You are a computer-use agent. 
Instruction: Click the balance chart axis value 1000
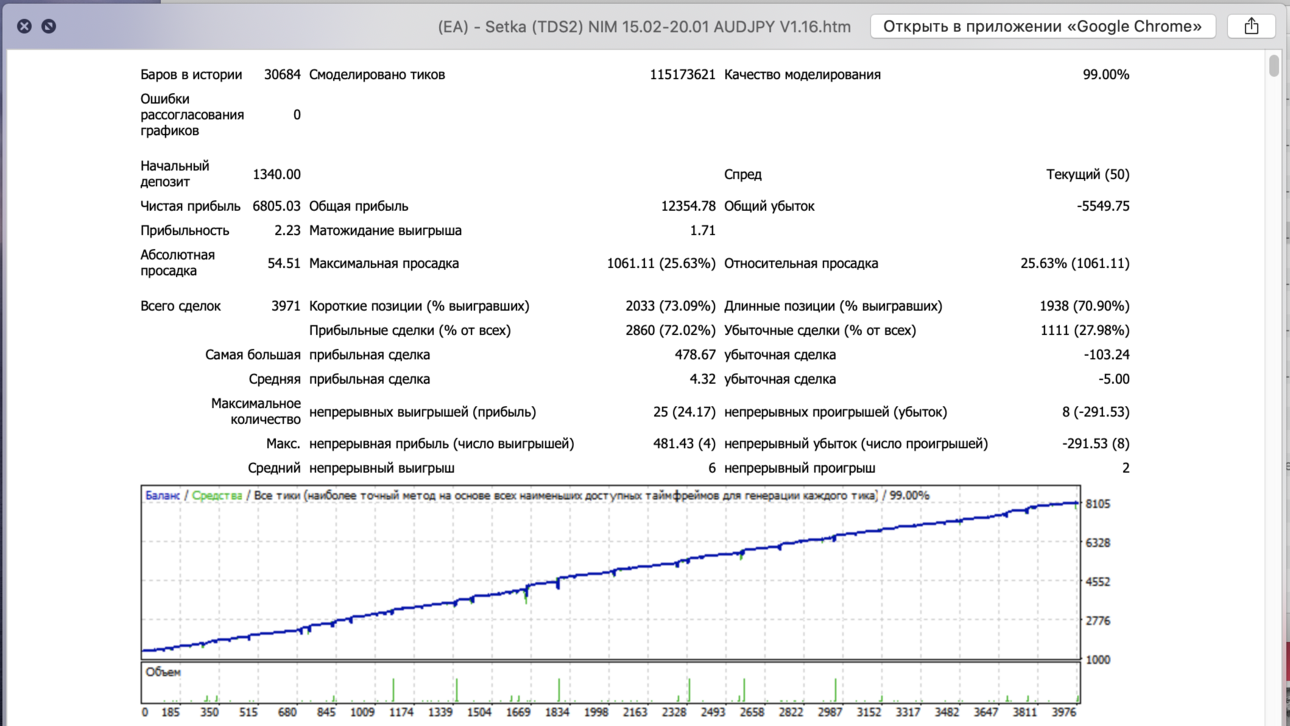click(1098, 660)
